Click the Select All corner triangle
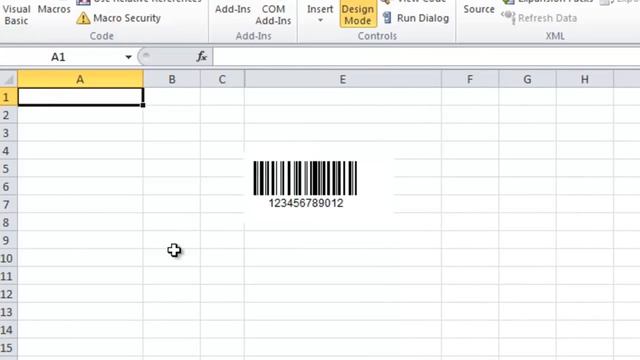Viewport: 640px width, 360px height. (9, 79)
